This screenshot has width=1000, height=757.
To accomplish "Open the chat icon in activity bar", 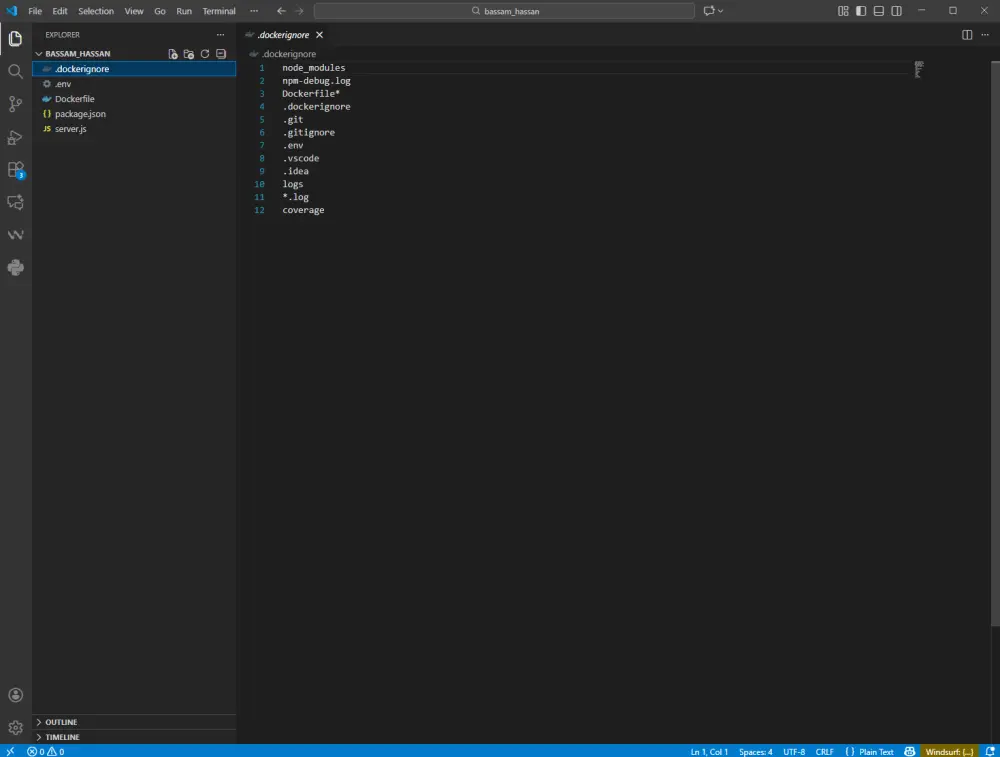I will click(15, 202).
